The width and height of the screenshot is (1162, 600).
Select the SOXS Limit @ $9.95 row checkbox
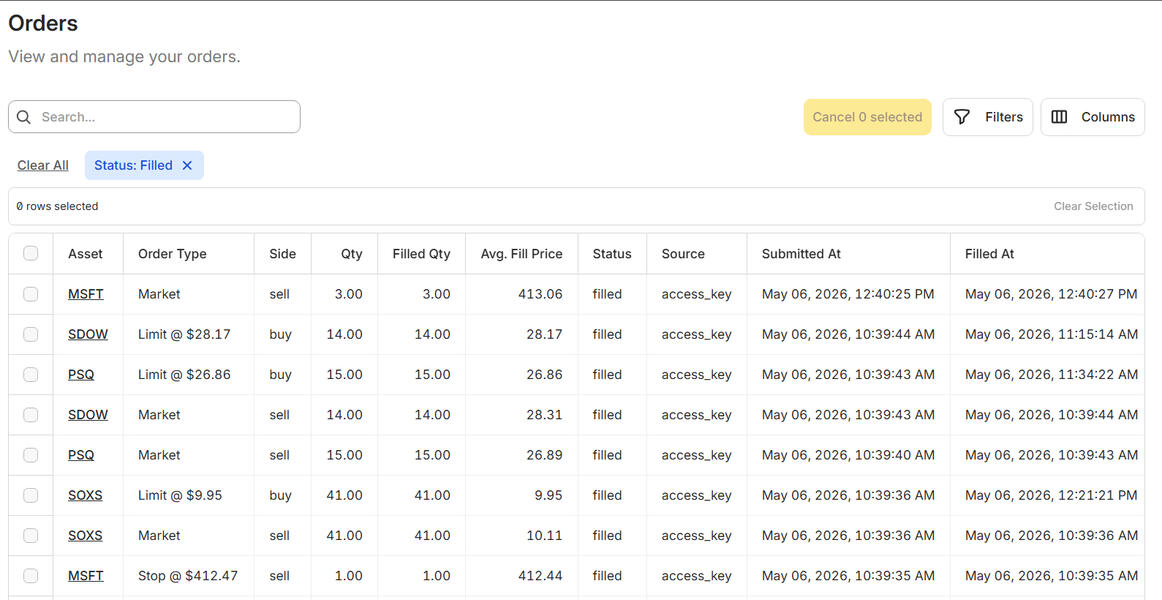click(30, 496)
